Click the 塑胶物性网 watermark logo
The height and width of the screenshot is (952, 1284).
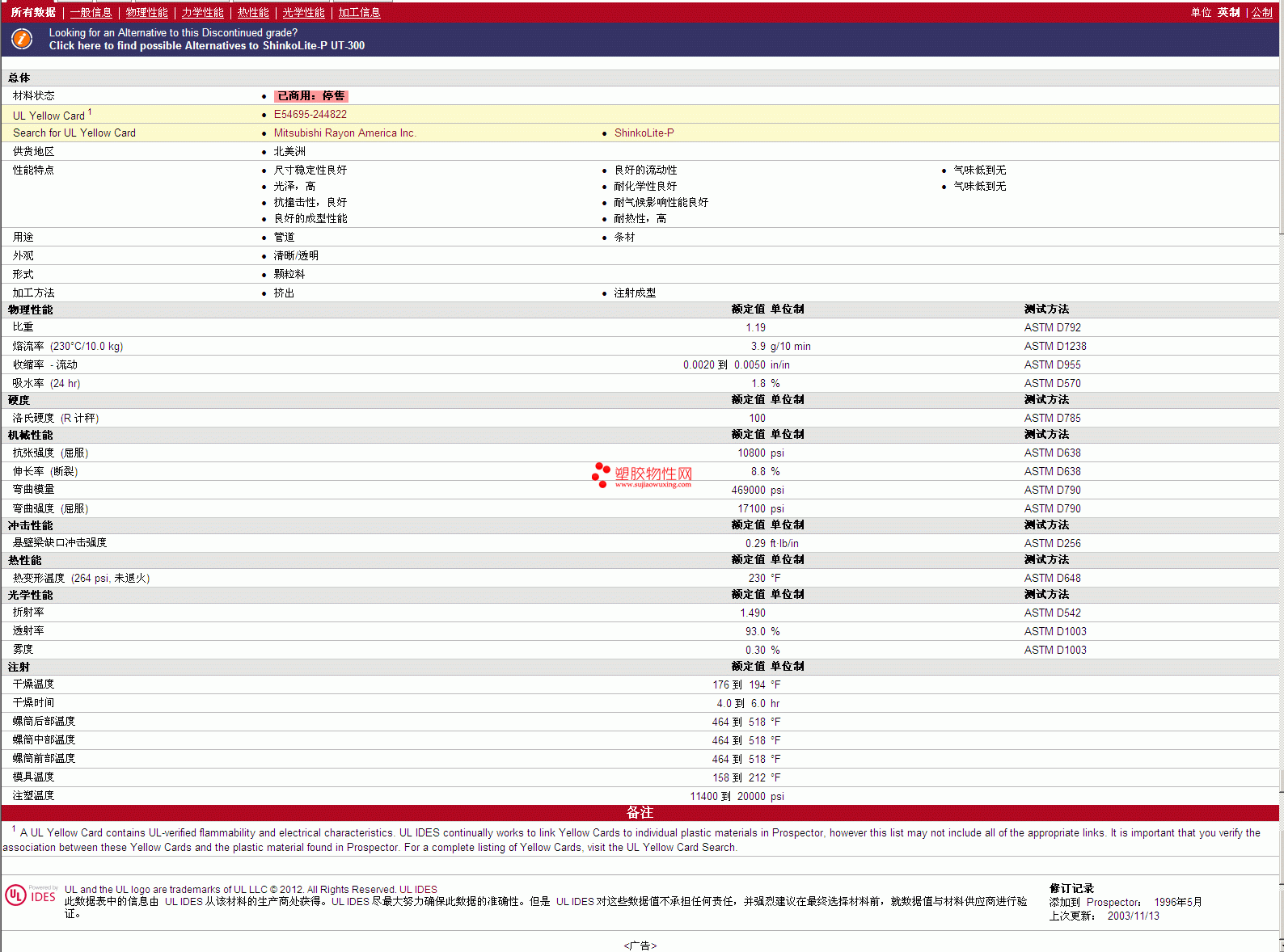point(642,475)
